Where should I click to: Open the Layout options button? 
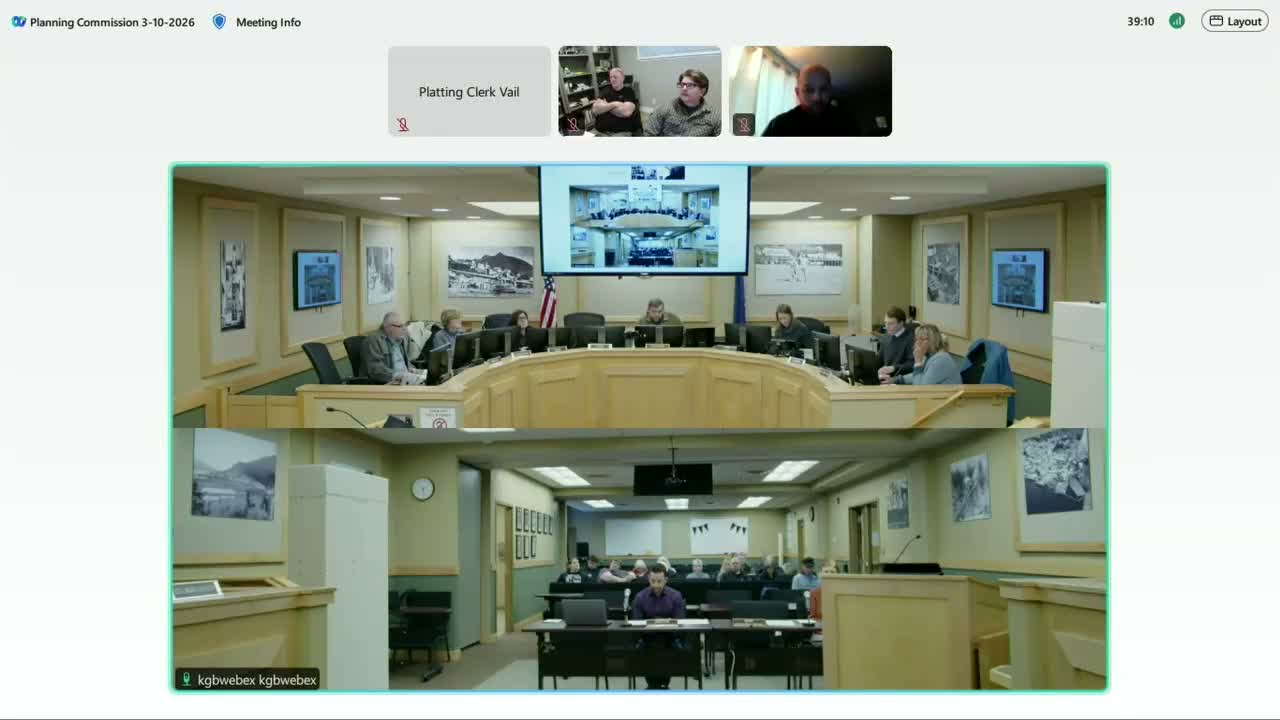click(1235, 21)
